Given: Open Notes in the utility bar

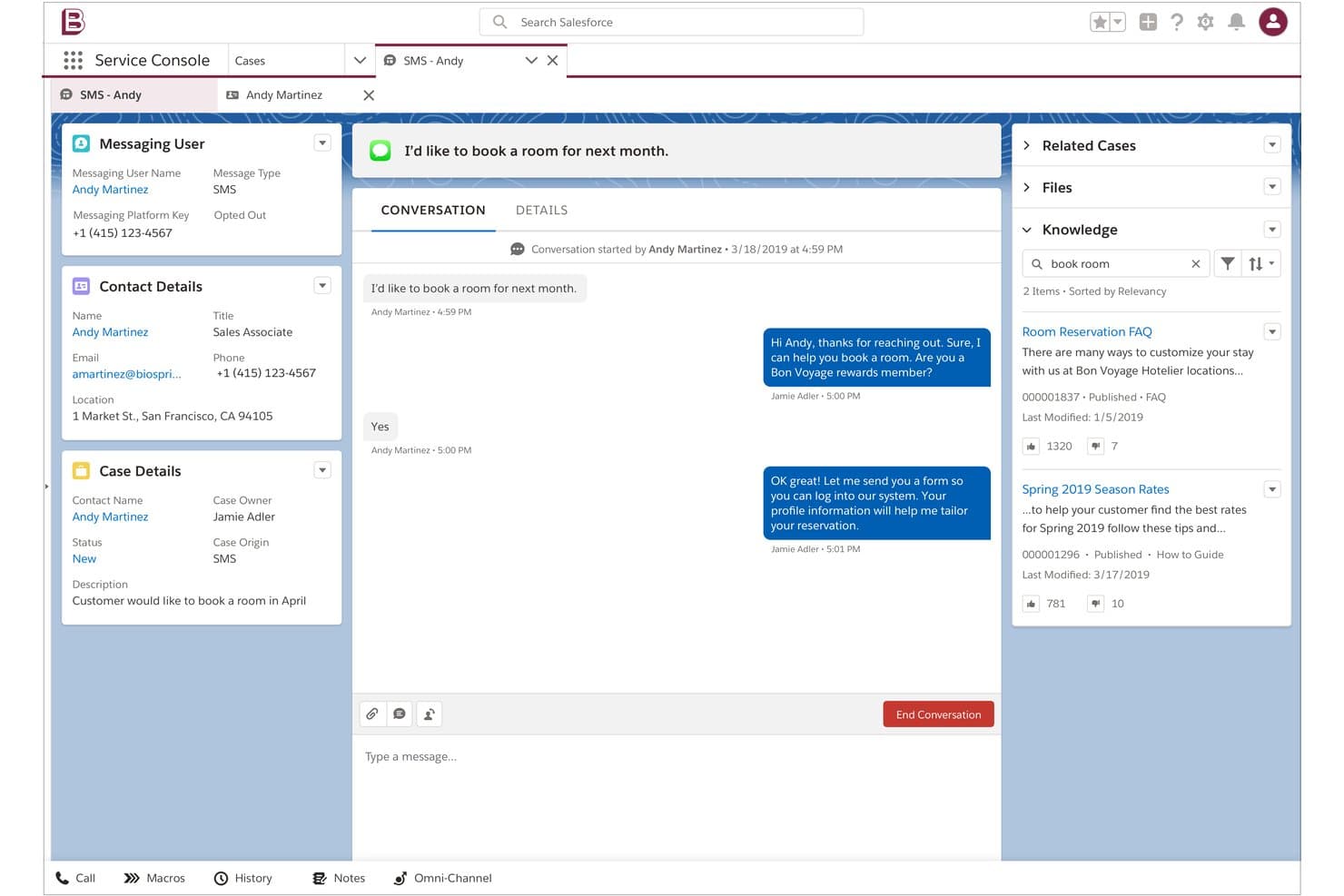Looking at the screenshot, I should click(x=339, y=878).
